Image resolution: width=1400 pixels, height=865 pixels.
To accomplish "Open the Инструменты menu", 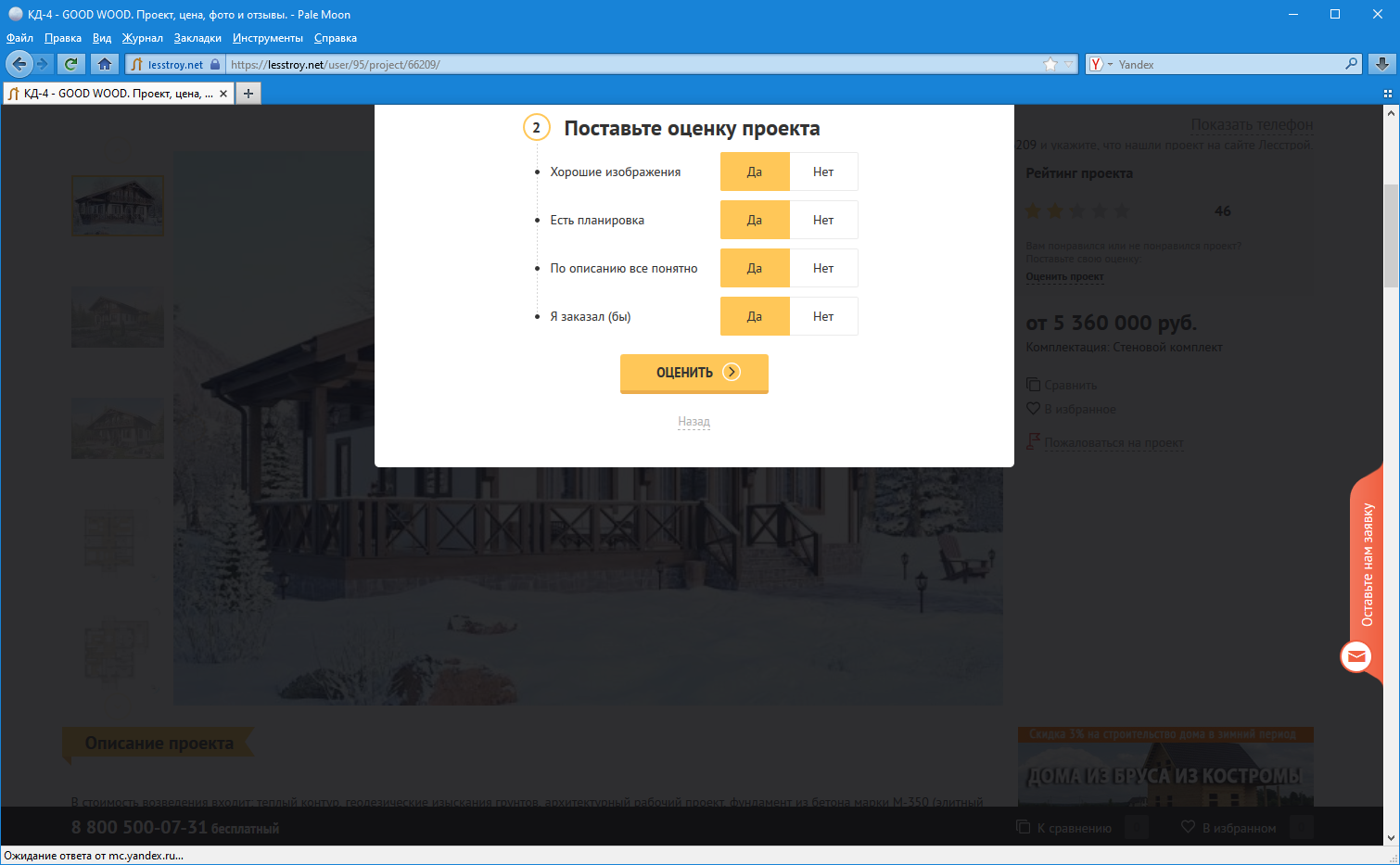I will click(268, 38).
